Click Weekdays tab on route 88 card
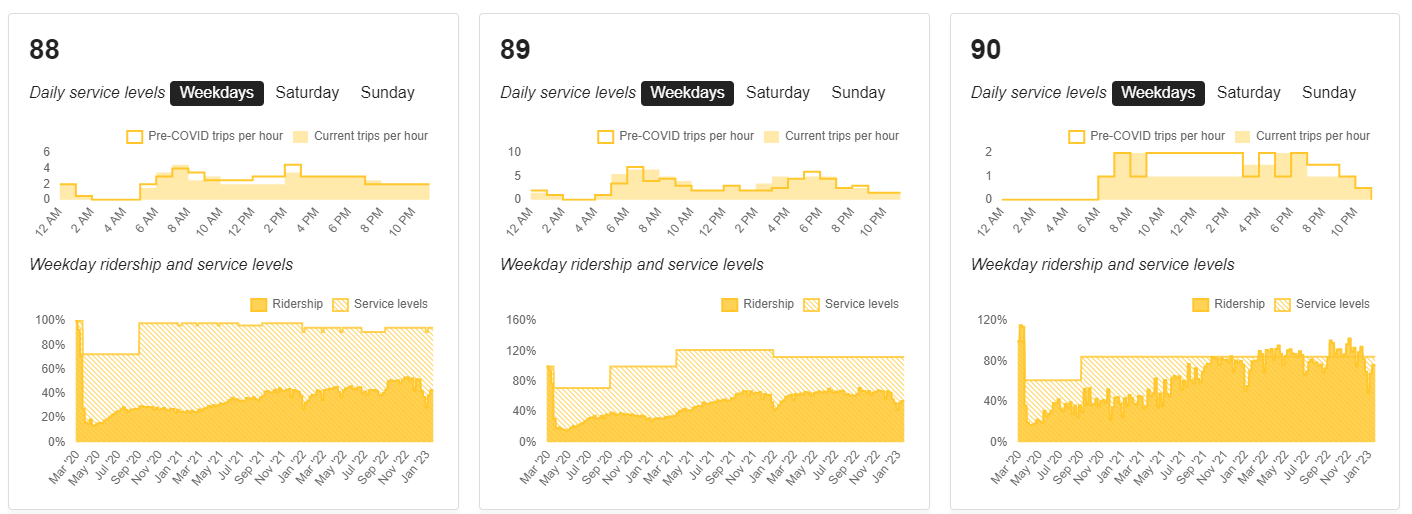 [x=217, y=93]
